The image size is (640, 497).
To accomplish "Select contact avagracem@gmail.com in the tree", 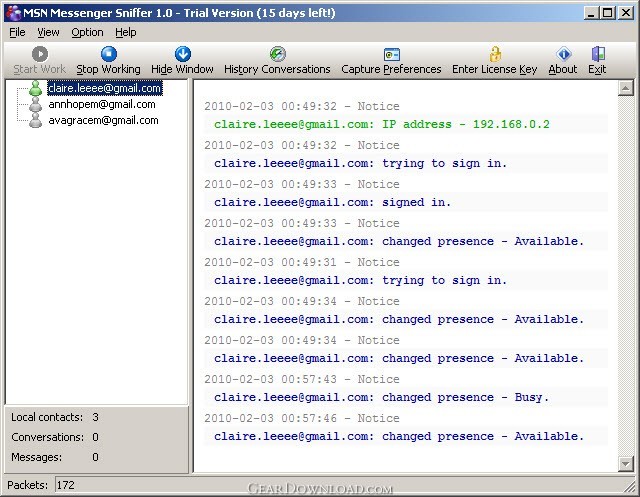I will (103, 120).
